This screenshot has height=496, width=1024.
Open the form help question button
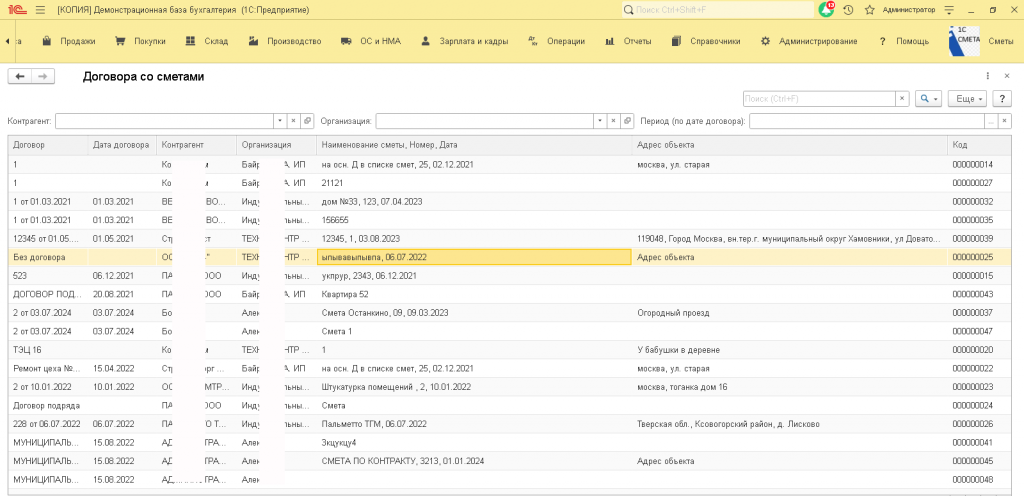pos(1002,99)
